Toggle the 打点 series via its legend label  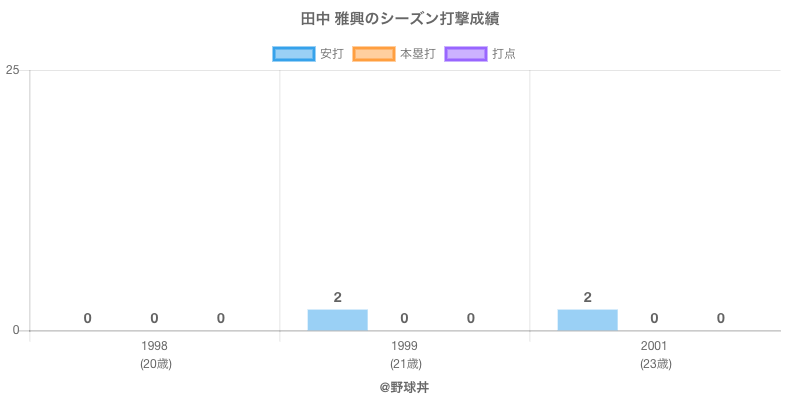coord(504,54)
